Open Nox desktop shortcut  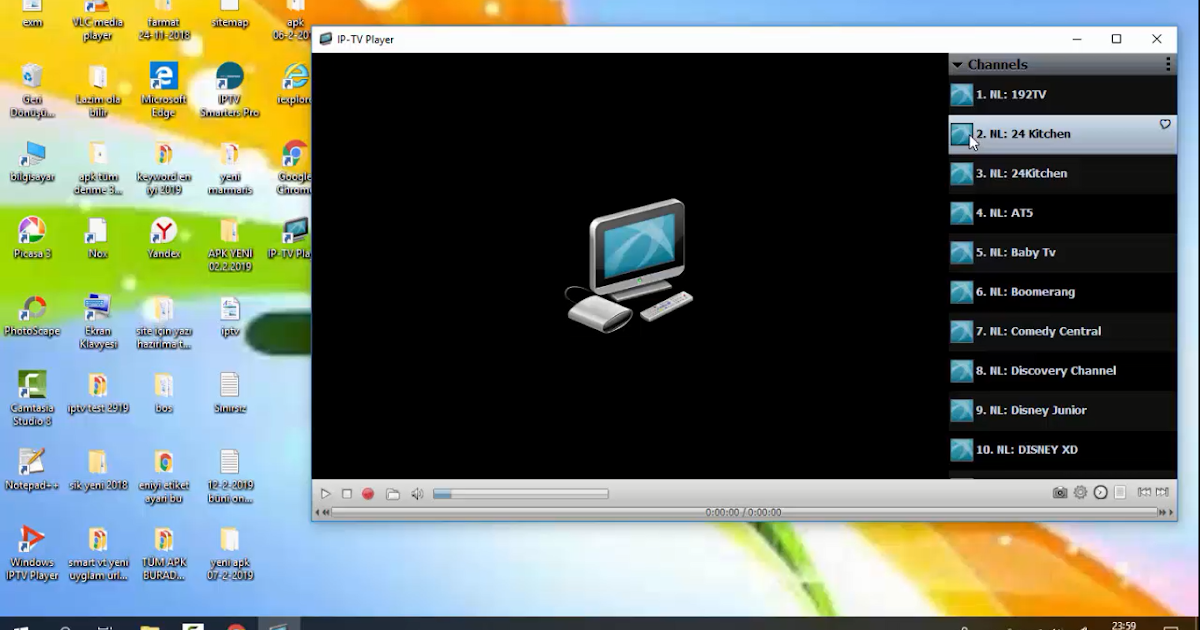coord(97,238)
